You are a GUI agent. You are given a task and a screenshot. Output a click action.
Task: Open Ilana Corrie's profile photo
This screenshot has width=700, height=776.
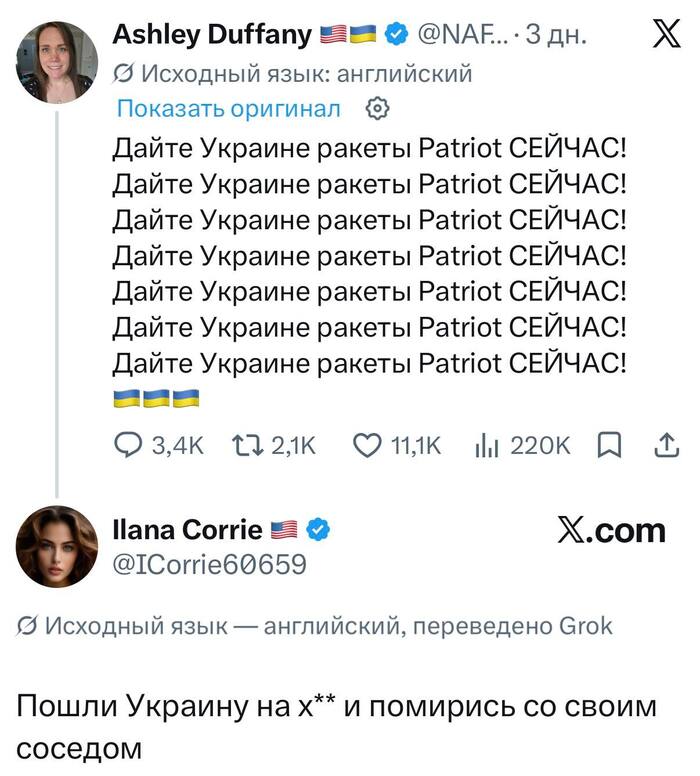click(57, 546)
